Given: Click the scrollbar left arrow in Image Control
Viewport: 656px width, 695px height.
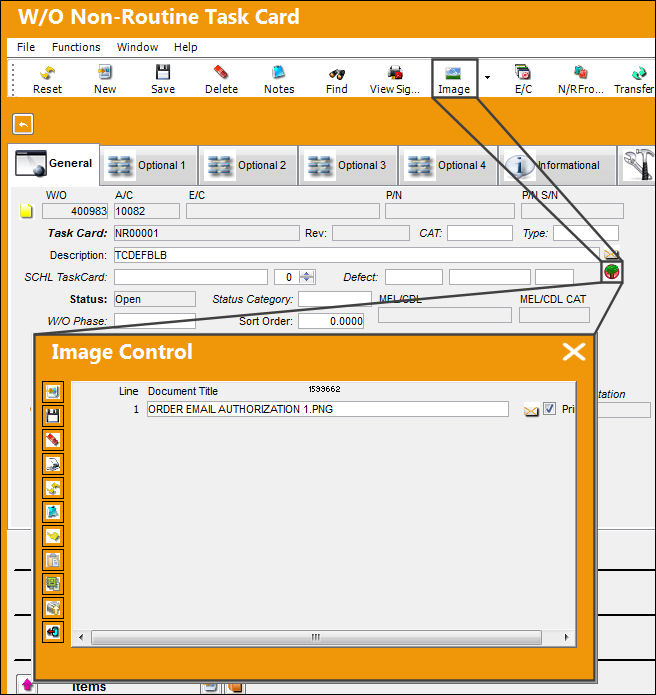Looking at the screenshot, I should 81,637.
